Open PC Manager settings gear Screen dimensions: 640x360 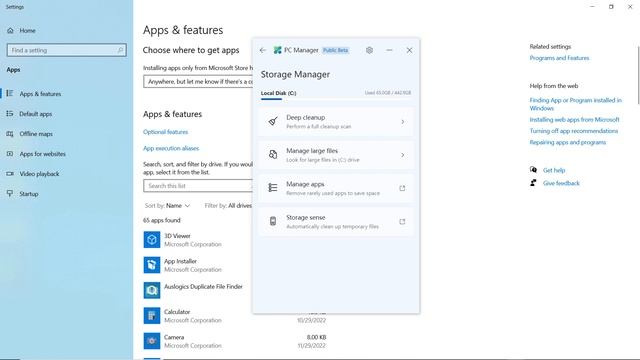(369, 50)
